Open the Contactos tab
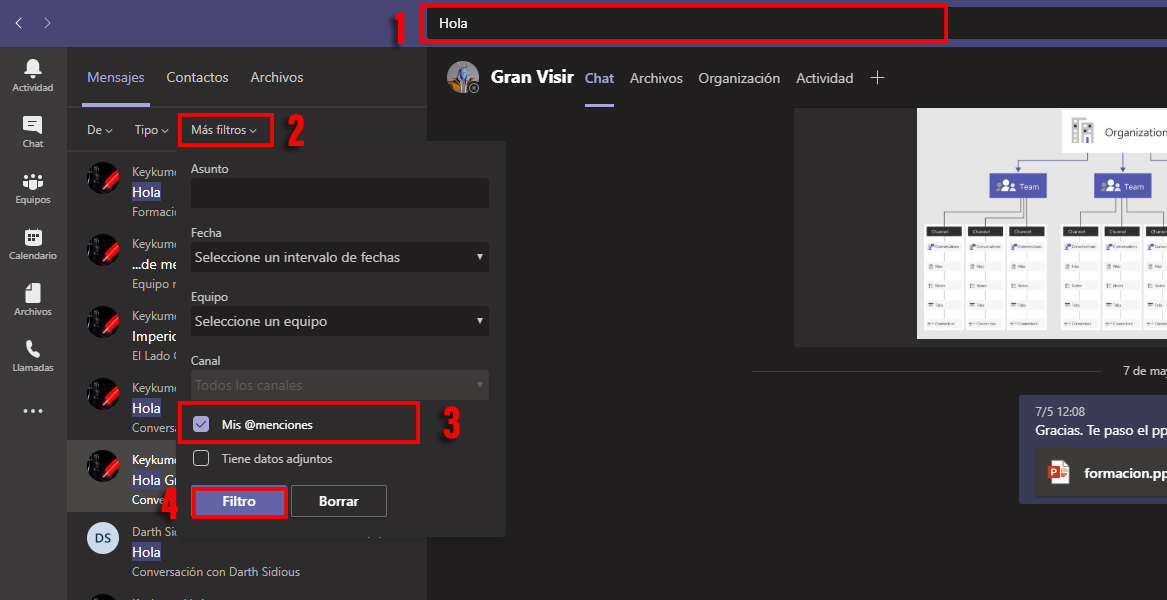Screen dimensions: 1167x600 tap(197, 77)
